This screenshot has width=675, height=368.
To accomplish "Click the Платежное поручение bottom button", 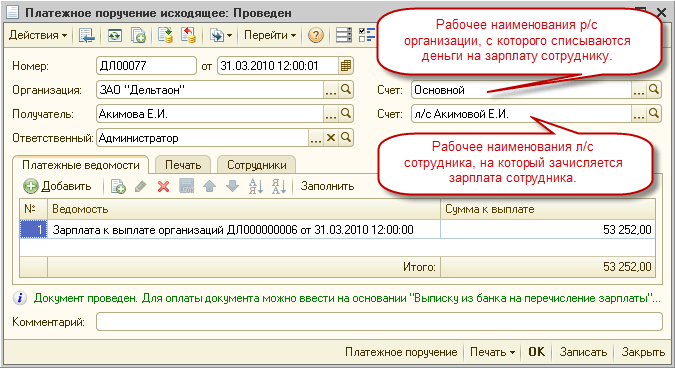I will pos(401,352).
